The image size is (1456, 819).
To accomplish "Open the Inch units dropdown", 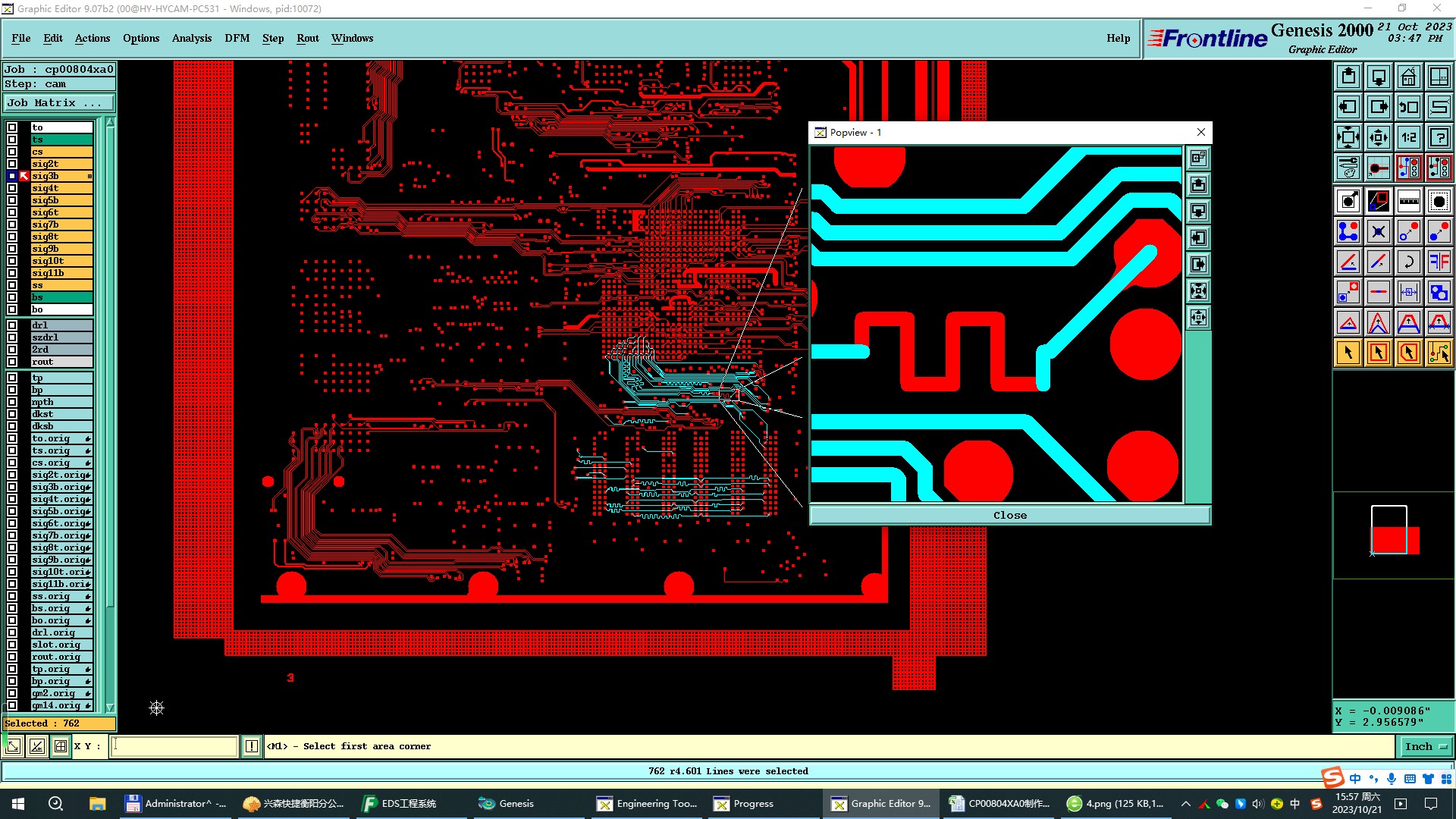I will coord(1426,747).
